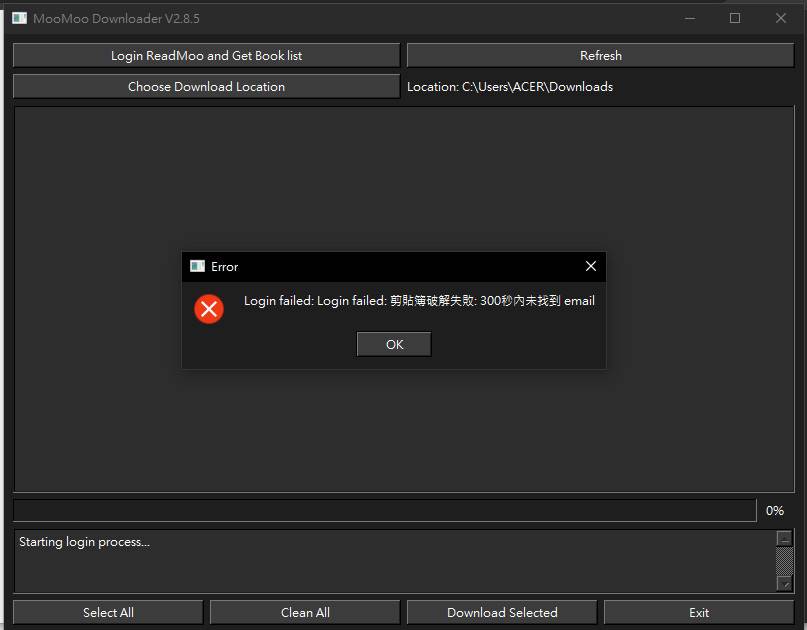Click the Error dialog title bar icon

(x=198, y=267)
